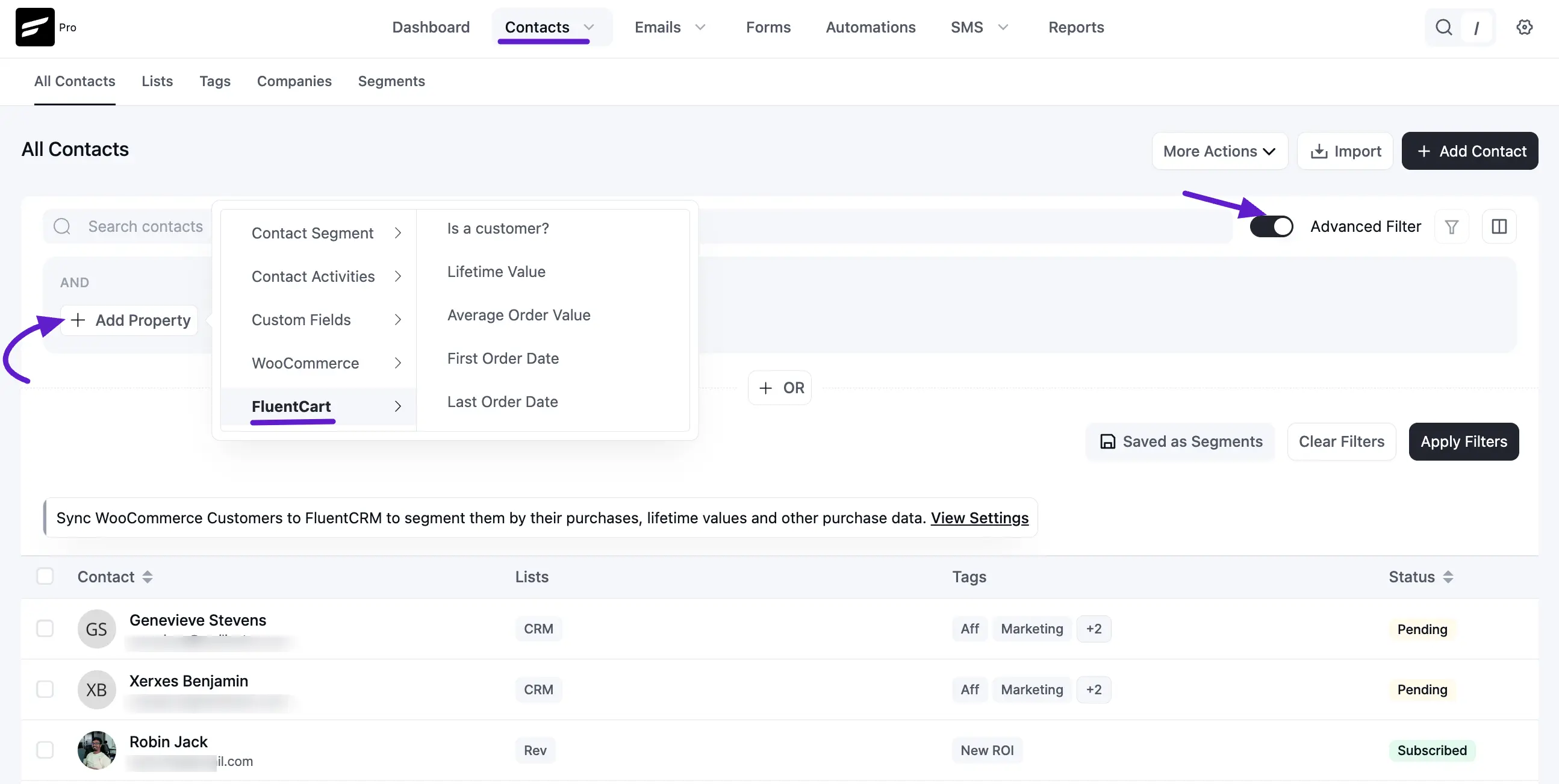
Task: Click the Apply Filters button
Action: click(x=1463, y=441)
